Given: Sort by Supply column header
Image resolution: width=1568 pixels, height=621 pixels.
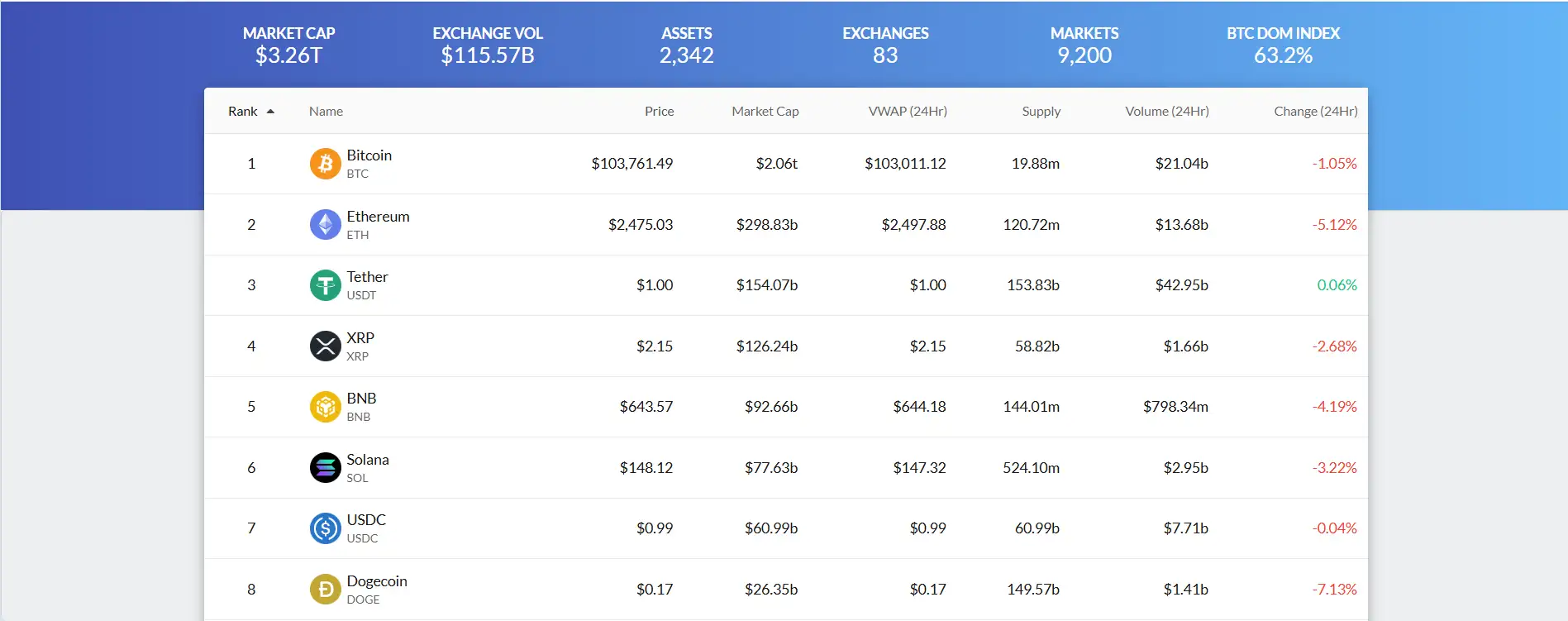Looking at the screenshot, I should pyautogui.click(x=1041, y=112).
